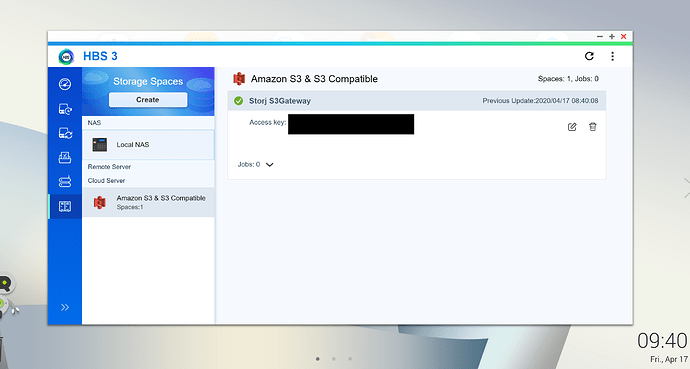The image size is (690, 369).
Task: Click the Storage Spaces panel title
Action: 148,81
